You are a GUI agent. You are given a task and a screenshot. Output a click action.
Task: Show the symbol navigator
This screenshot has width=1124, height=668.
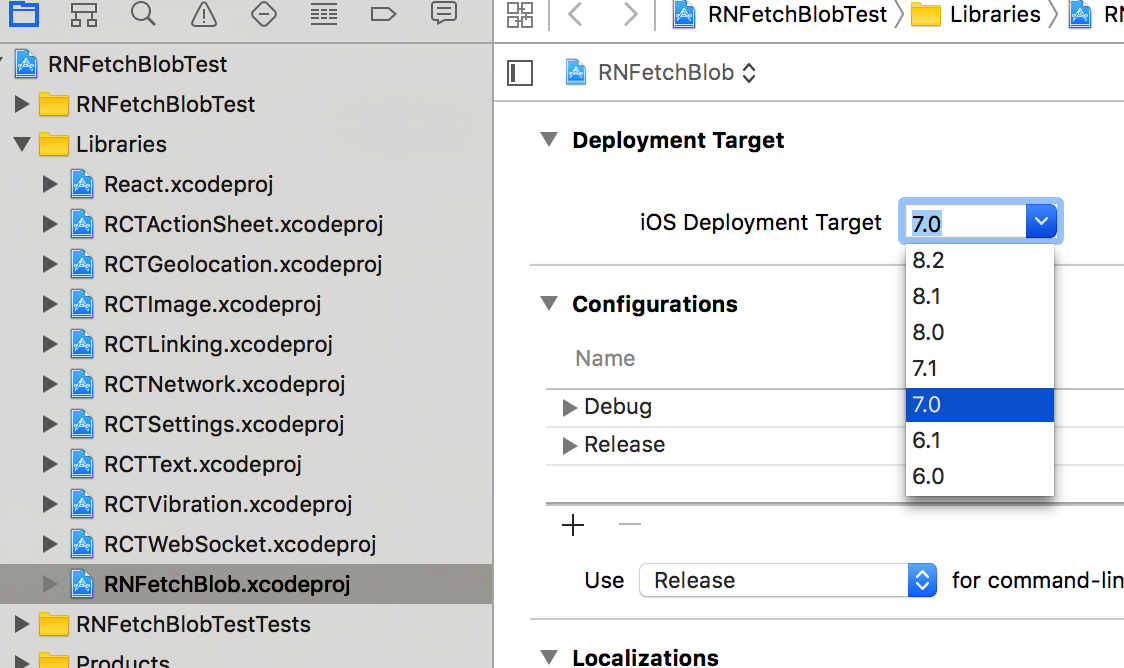point(84,14)
